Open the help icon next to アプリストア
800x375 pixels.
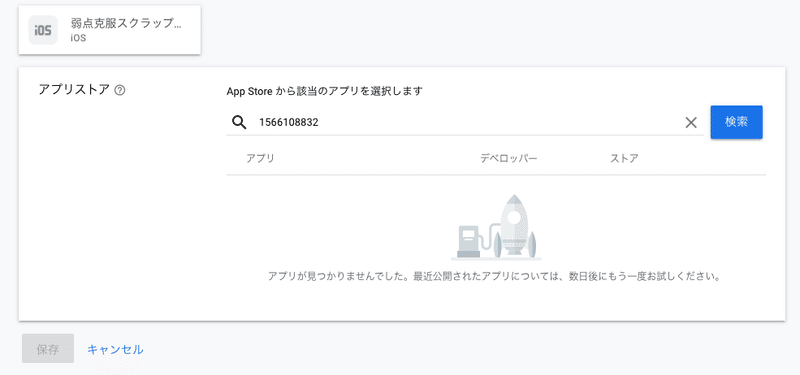[120, 91]
